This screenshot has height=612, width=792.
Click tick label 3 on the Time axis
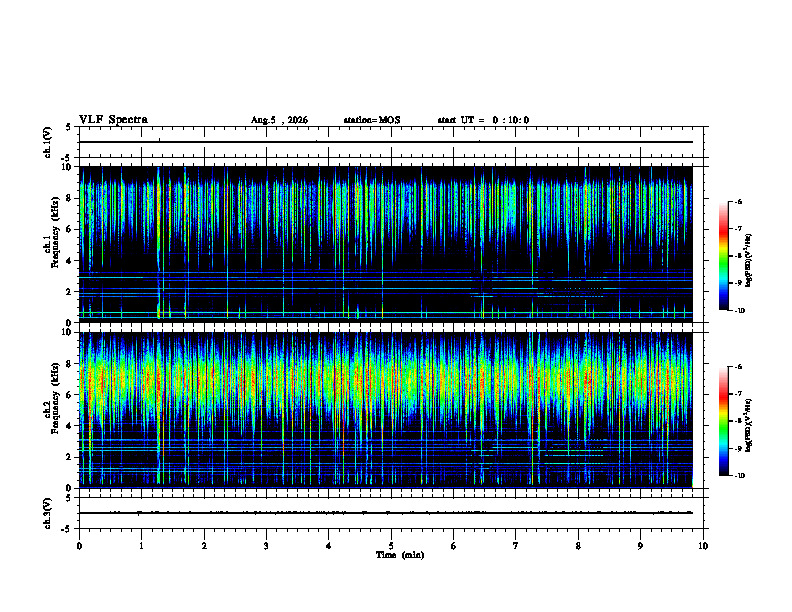click(x=266, y=546)
